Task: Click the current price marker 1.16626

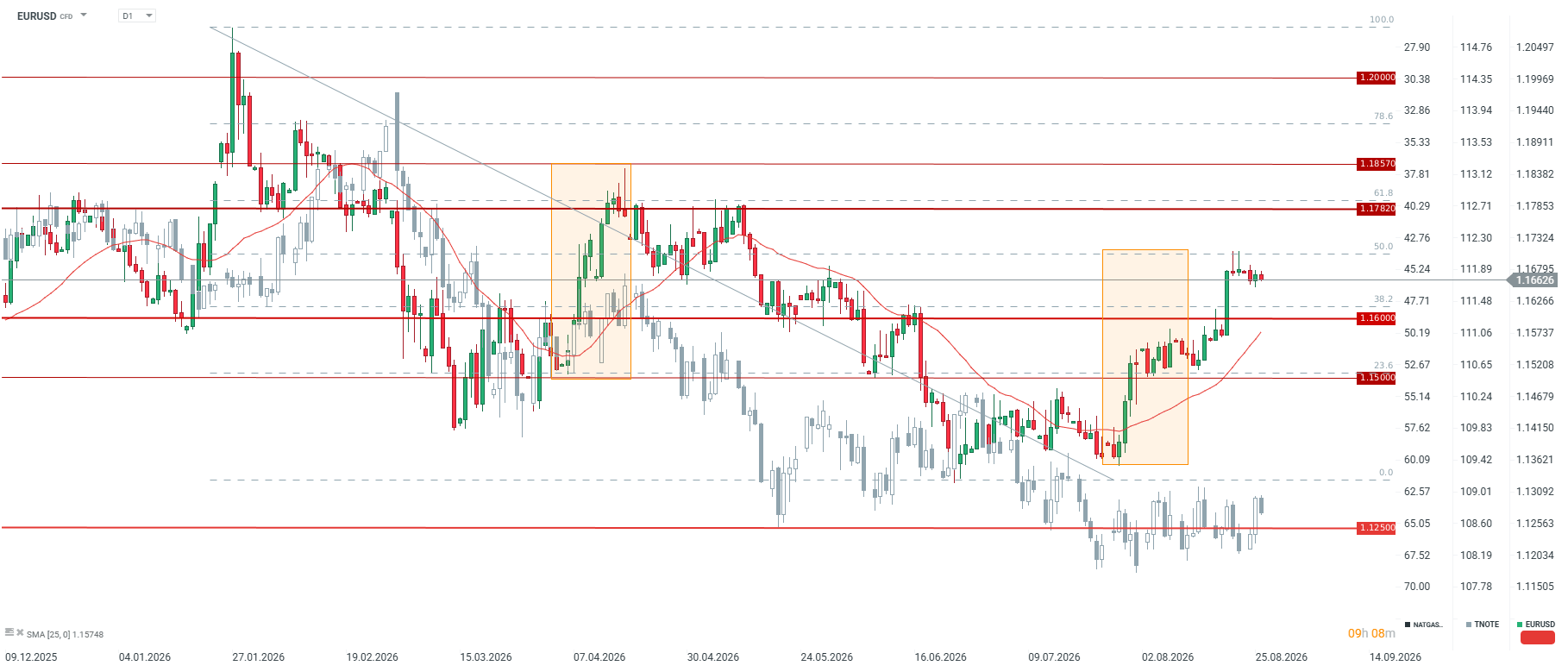Action: click(1534, 280)
